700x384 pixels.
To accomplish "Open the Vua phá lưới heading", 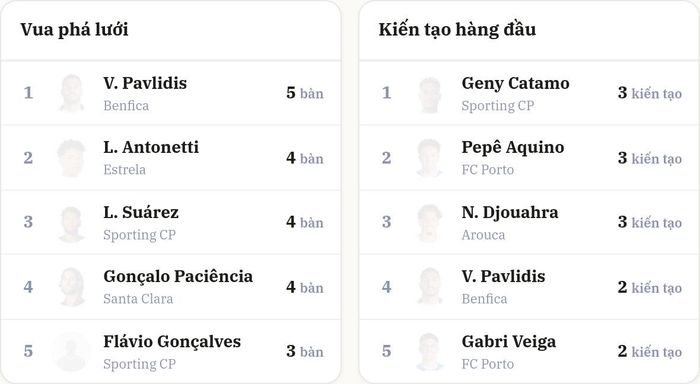I will pyautogui.click(x=74, y=30).
